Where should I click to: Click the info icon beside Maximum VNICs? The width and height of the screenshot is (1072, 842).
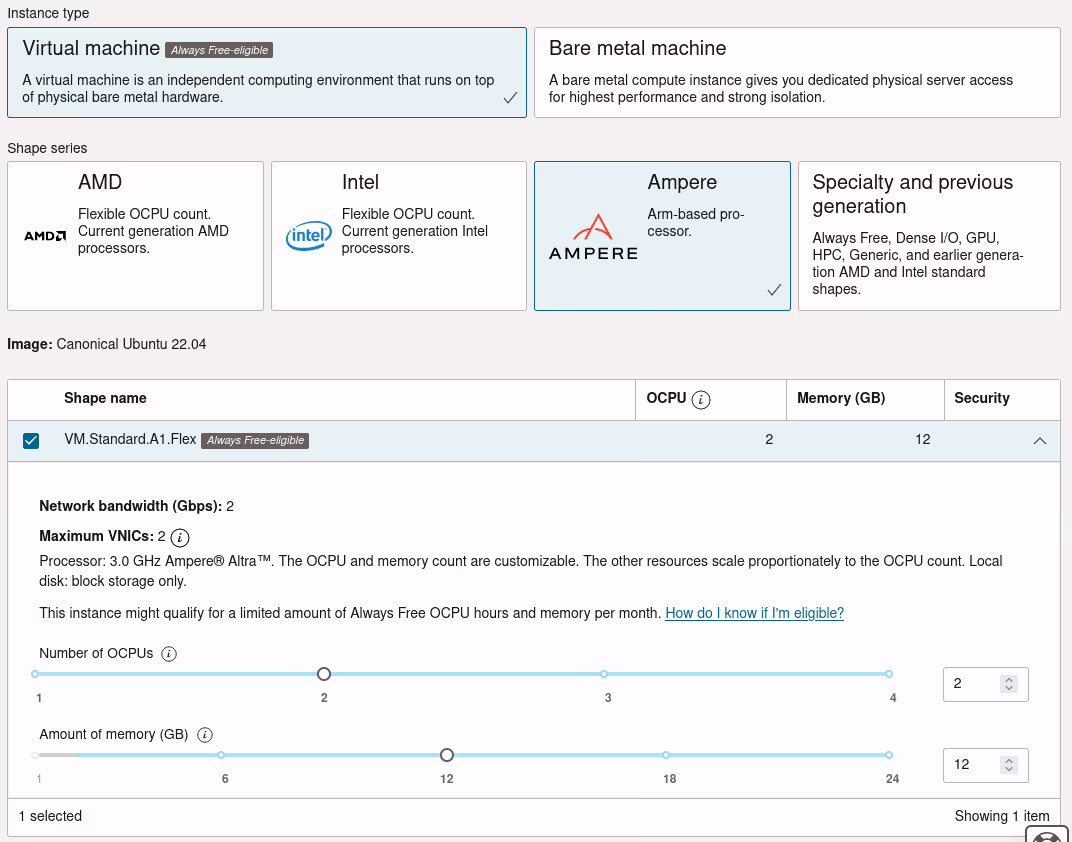click(180, 537)
